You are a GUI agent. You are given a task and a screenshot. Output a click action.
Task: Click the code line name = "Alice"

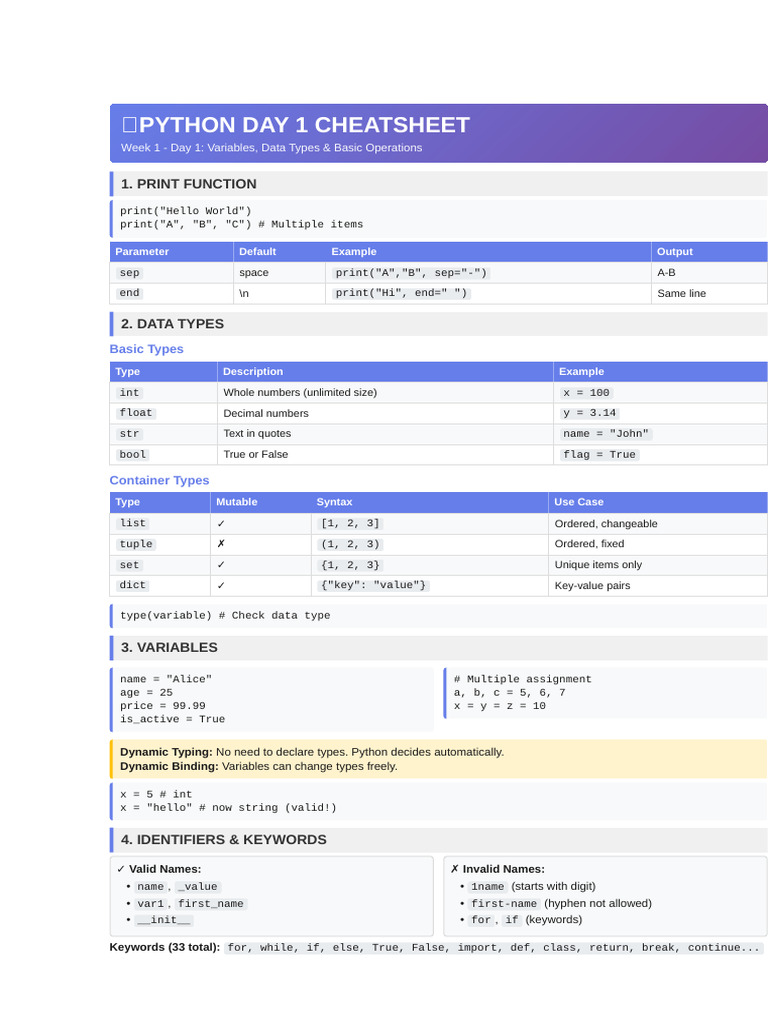(166, 679)
